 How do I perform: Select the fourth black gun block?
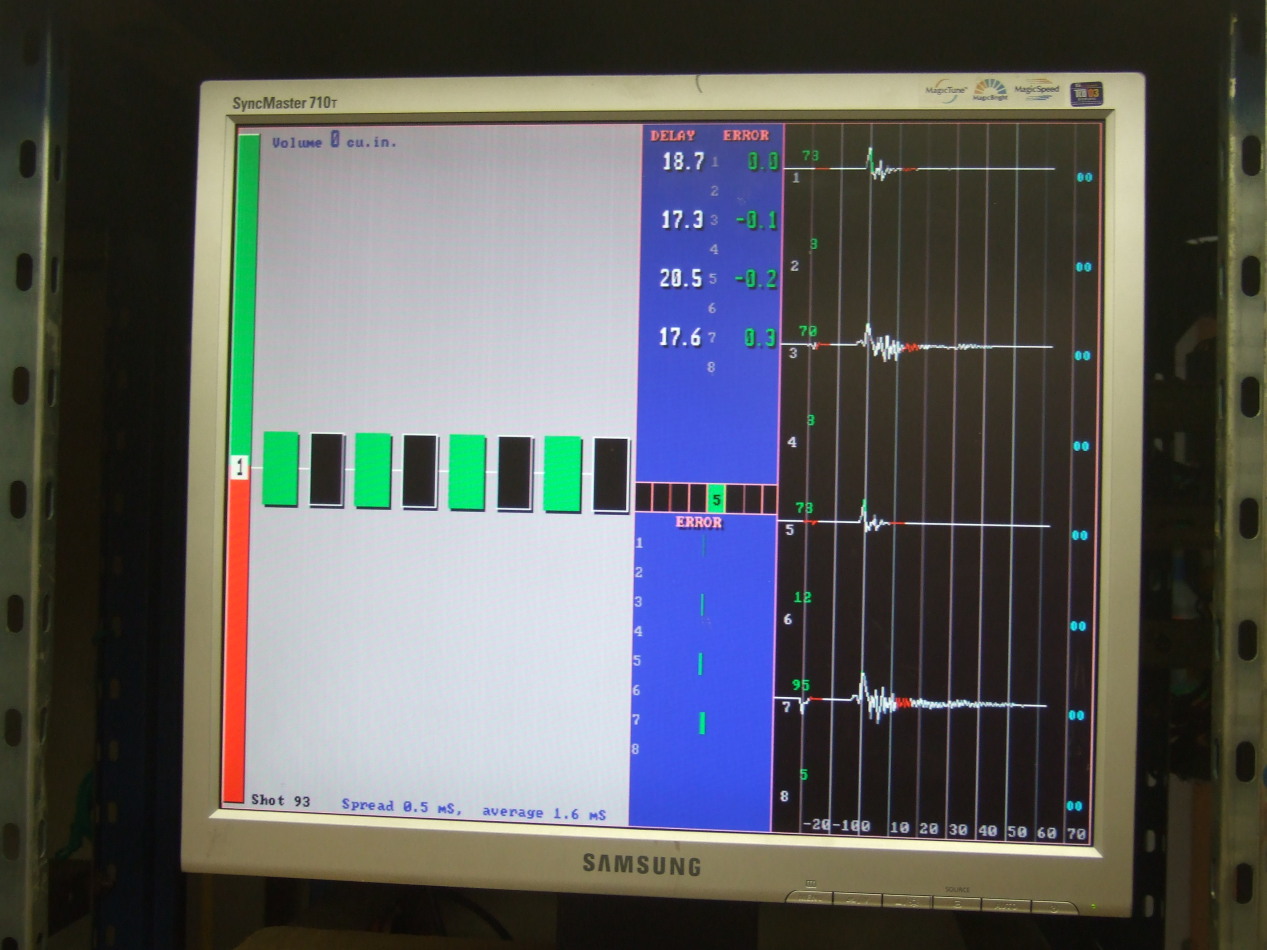[x=420, y=472]
